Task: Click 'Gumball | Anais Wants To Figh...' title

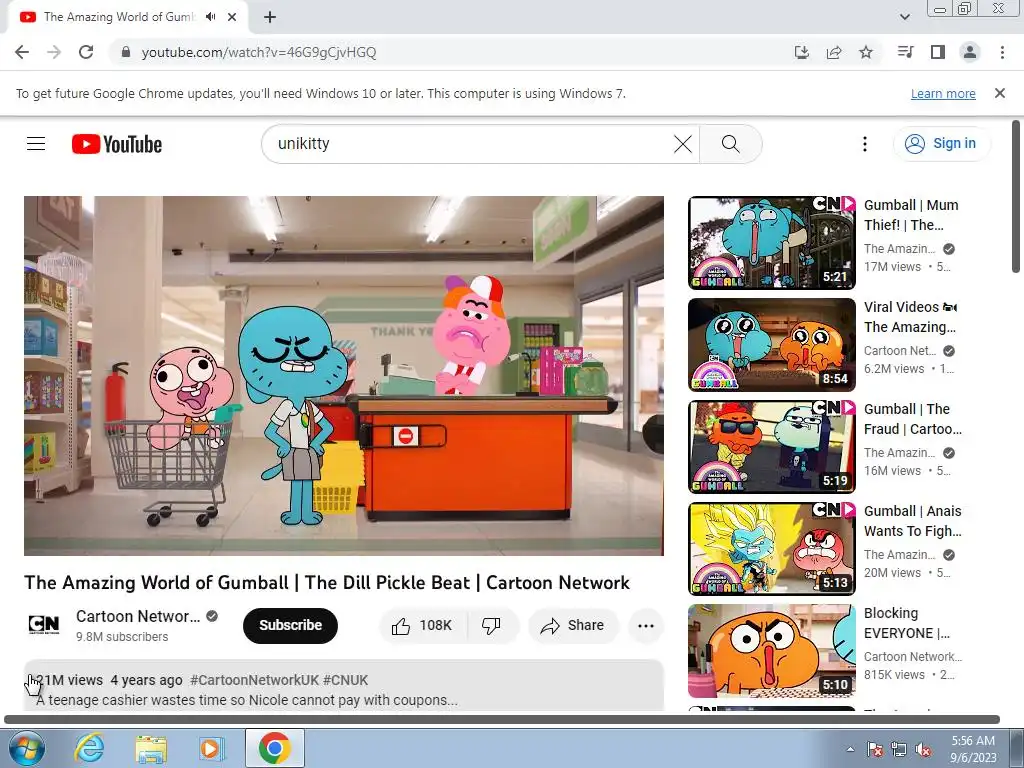Action: tap(912, 520)
